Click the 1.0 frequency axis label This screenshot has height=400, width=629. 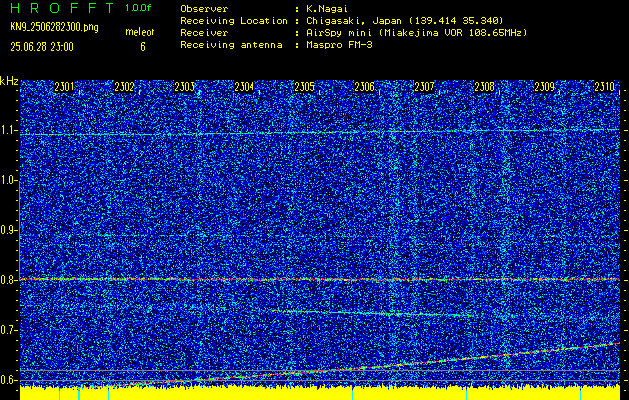click(8, 181)
